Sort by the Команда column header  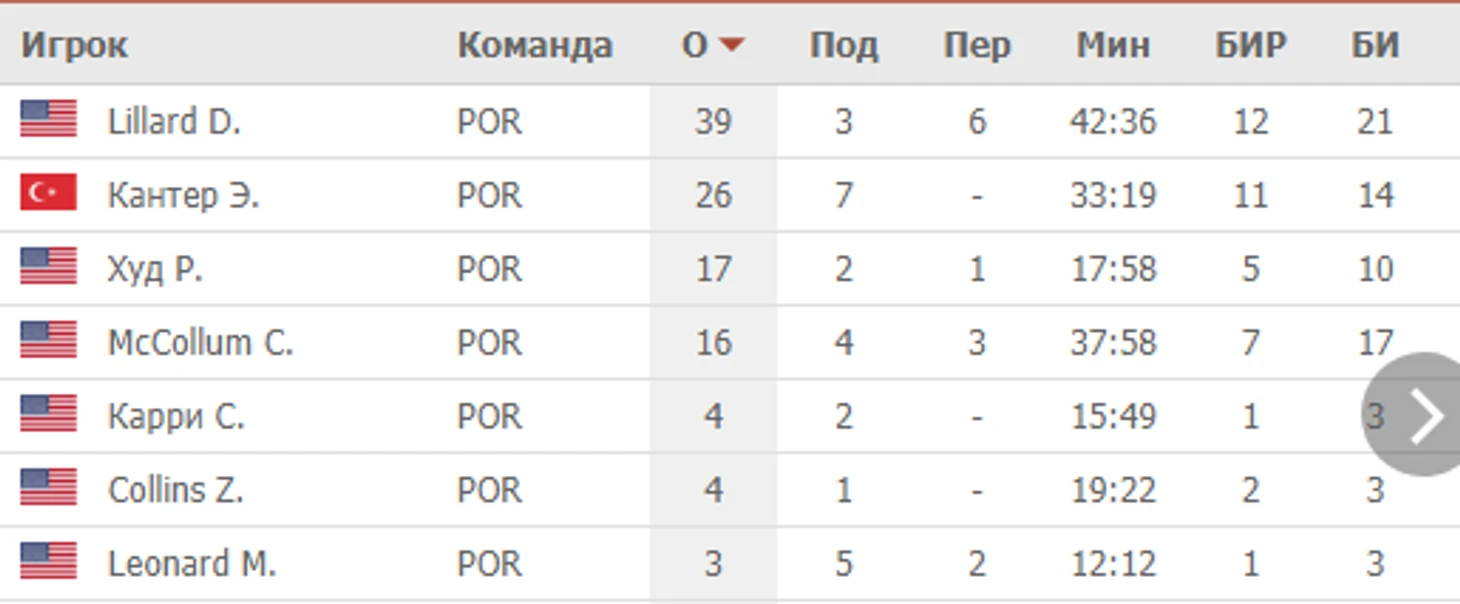coord(535,46)
